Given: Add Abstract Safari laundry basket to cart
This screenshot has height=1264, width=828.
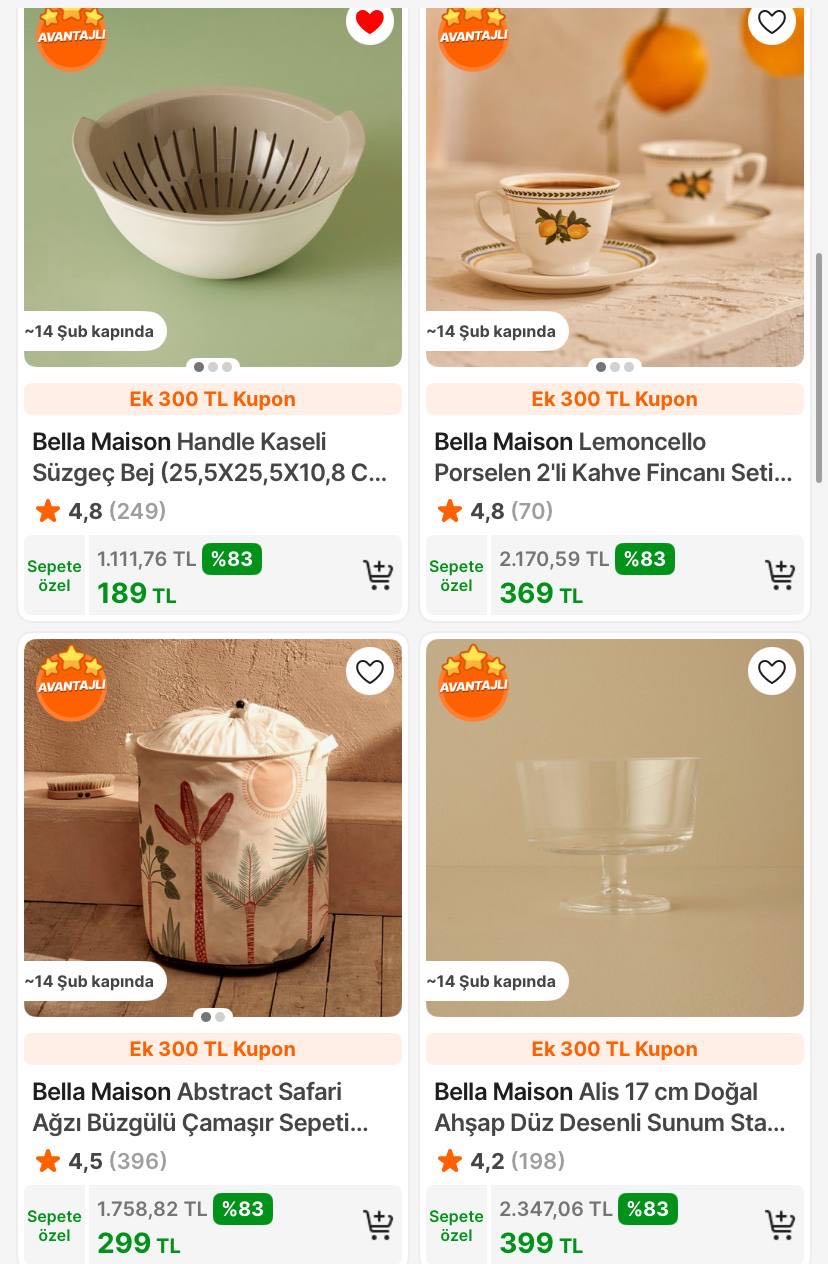Looking at the screenshot, I should 377,1225.
